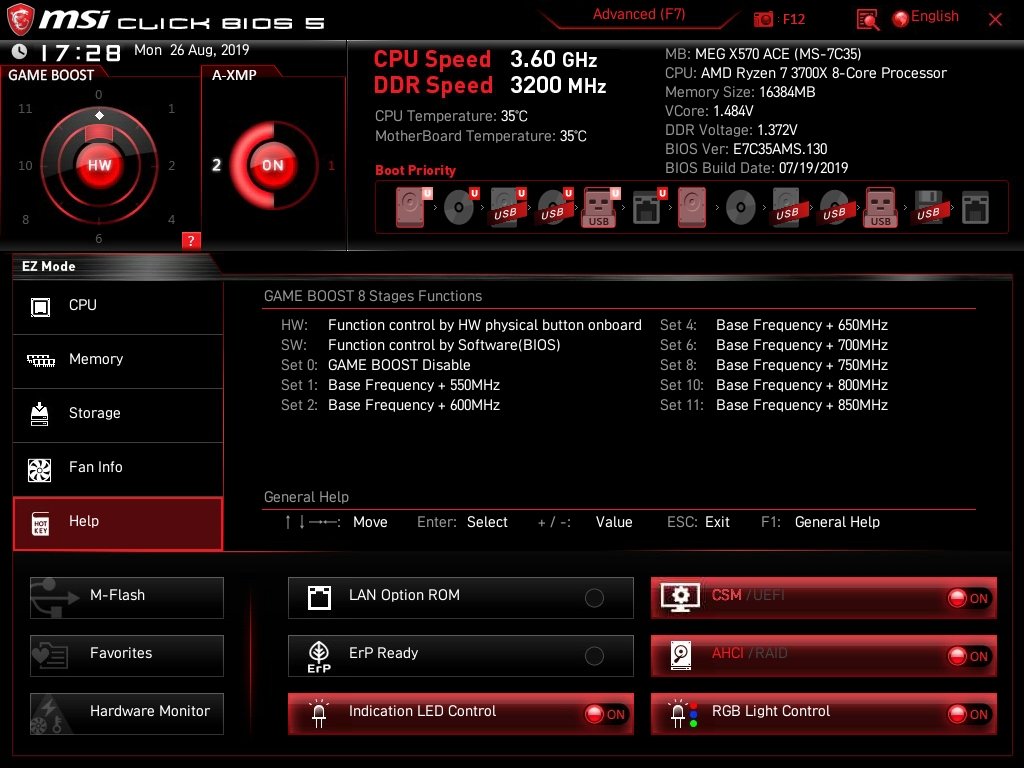
Task: Select the legacy USB CD boot device without U badge
Action: tap(835, 208)
